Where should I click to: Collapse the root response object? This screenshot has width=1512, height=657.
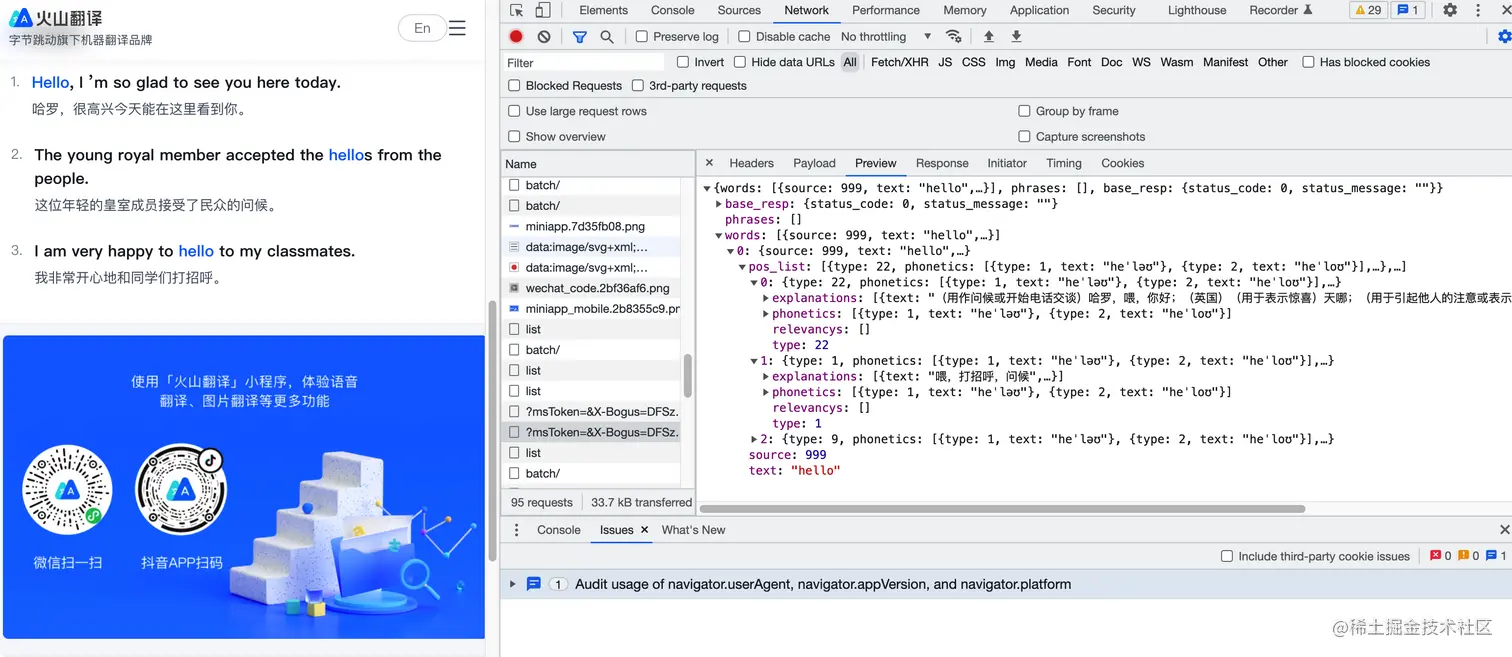[x=707, y=188]
